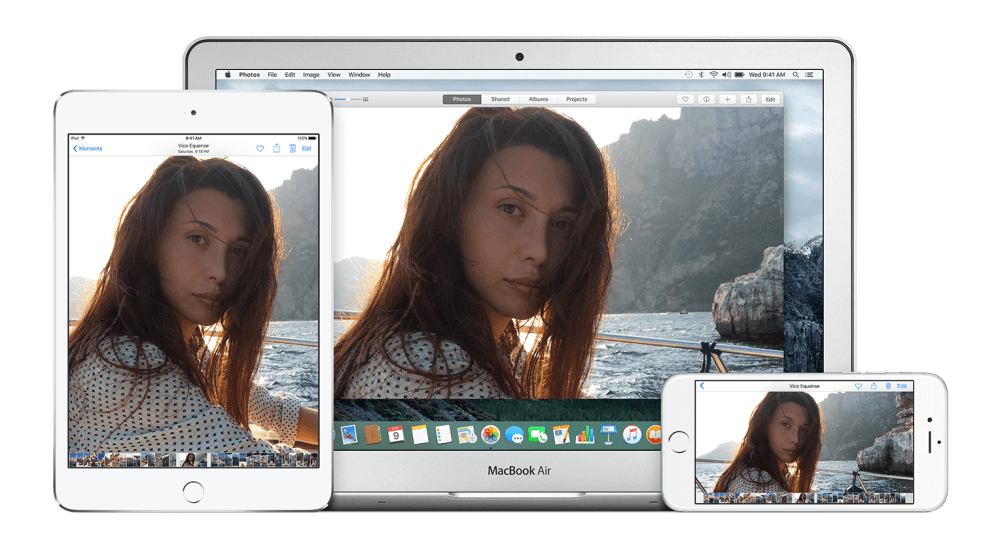Open the View menu in the menu bar
Screen dimensions: 1000x534
pos(334,75)
